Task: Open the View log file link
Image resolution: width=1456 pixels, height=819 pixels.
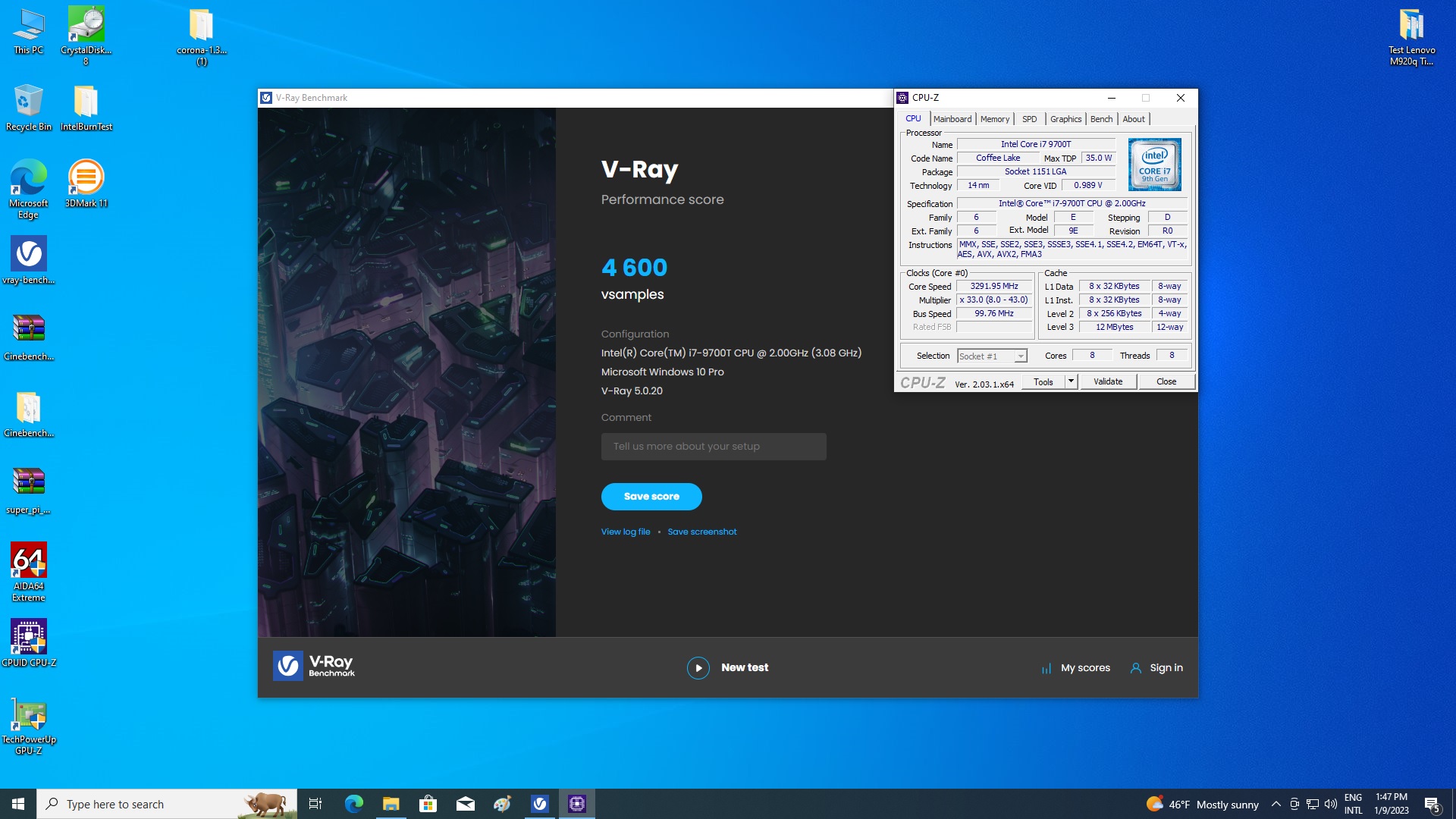Action: 626,532
